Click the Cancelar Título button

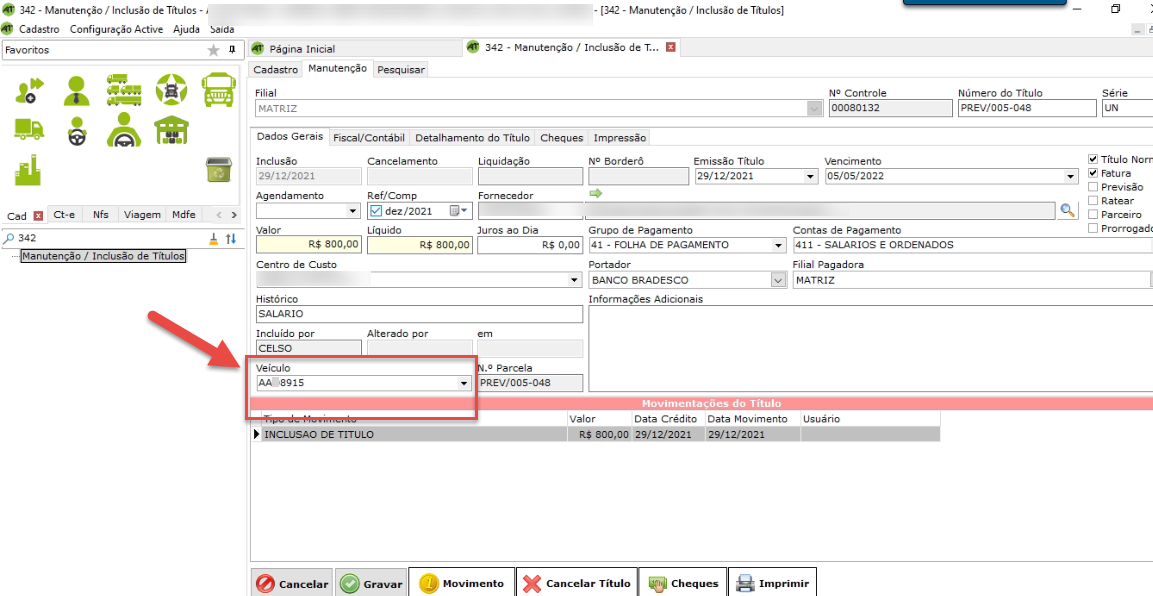pyautogui.click(x=577, y=584)
